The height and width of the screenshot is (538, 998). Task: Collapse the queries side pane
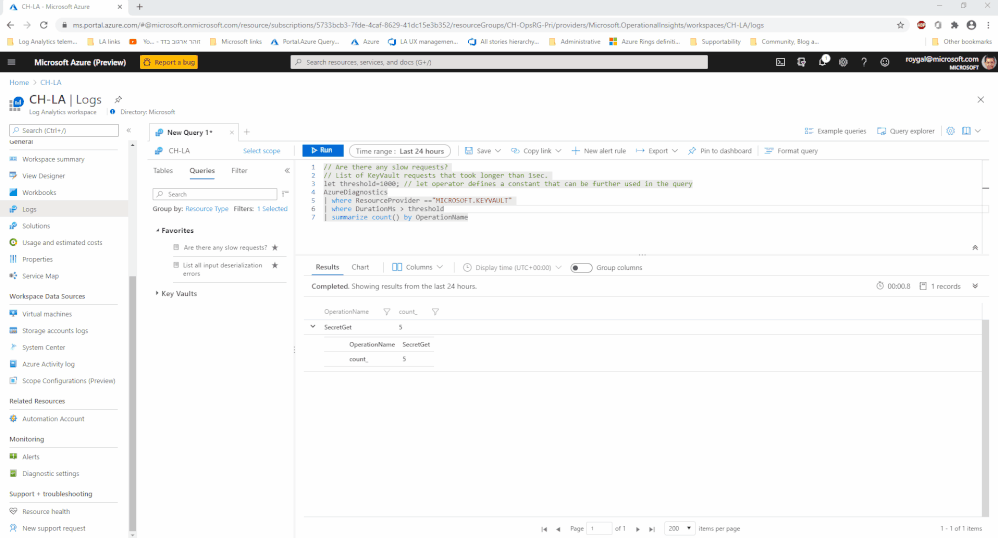(x=287, y=171)
